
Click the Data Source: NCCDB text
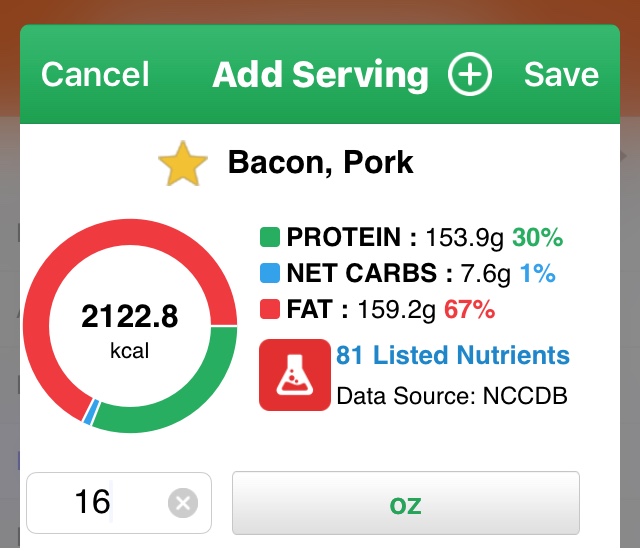pyautogui.click(x=452, y=396)
